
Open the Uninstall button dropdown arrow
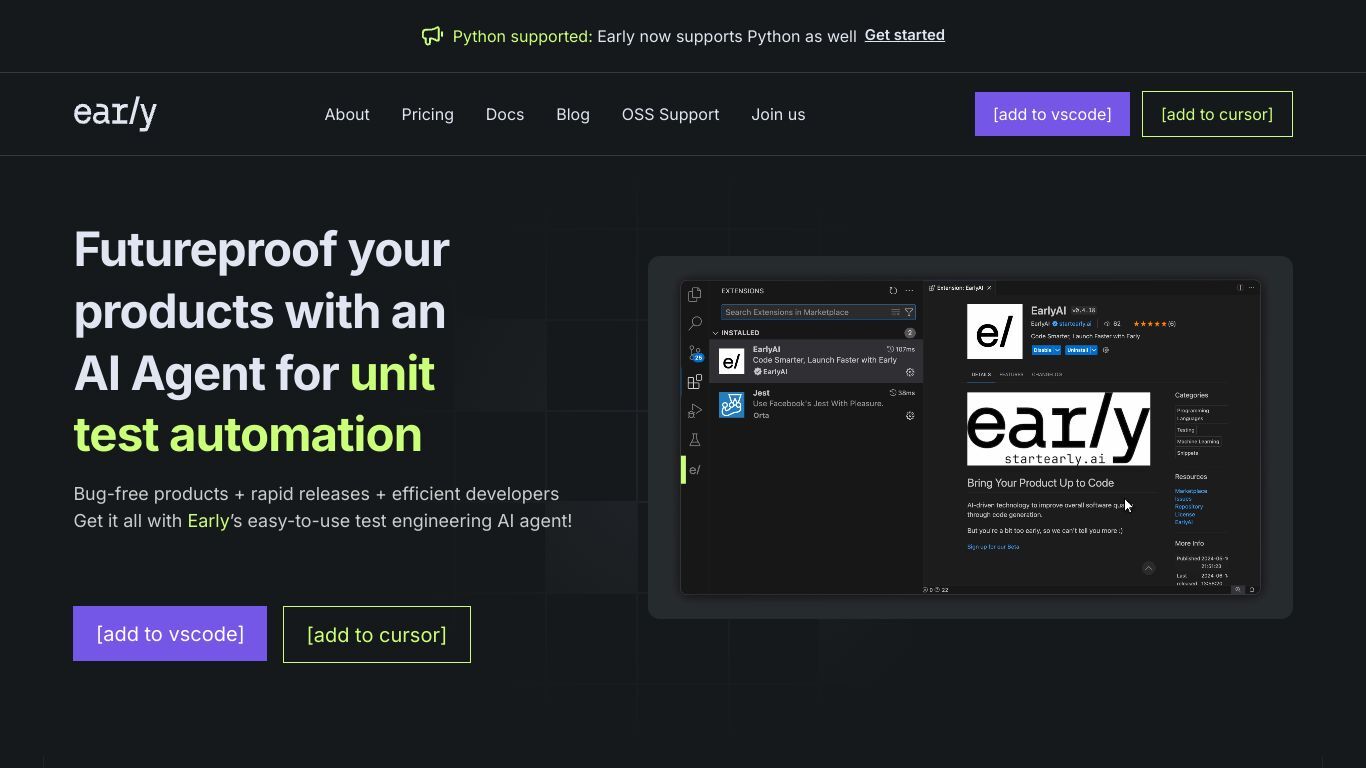tap(1094, 350)
